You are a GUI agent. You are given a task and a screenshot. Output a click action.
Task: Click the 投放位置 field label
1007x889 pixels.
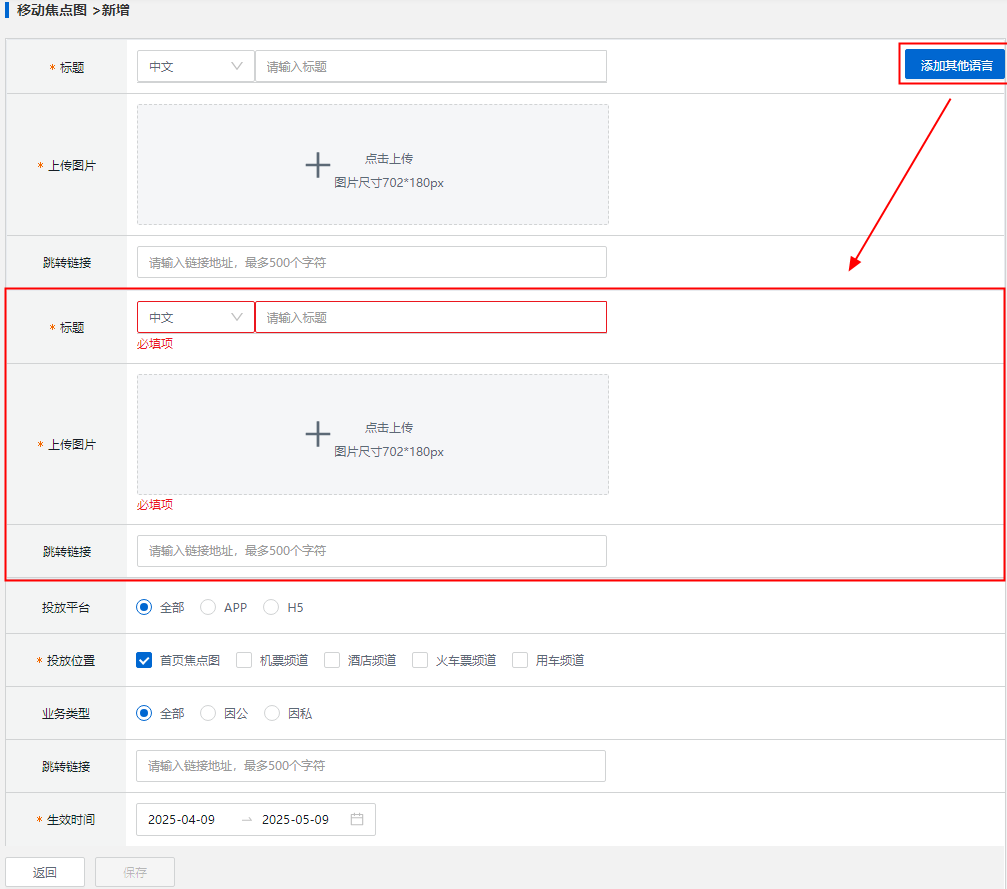pos(71,660)
